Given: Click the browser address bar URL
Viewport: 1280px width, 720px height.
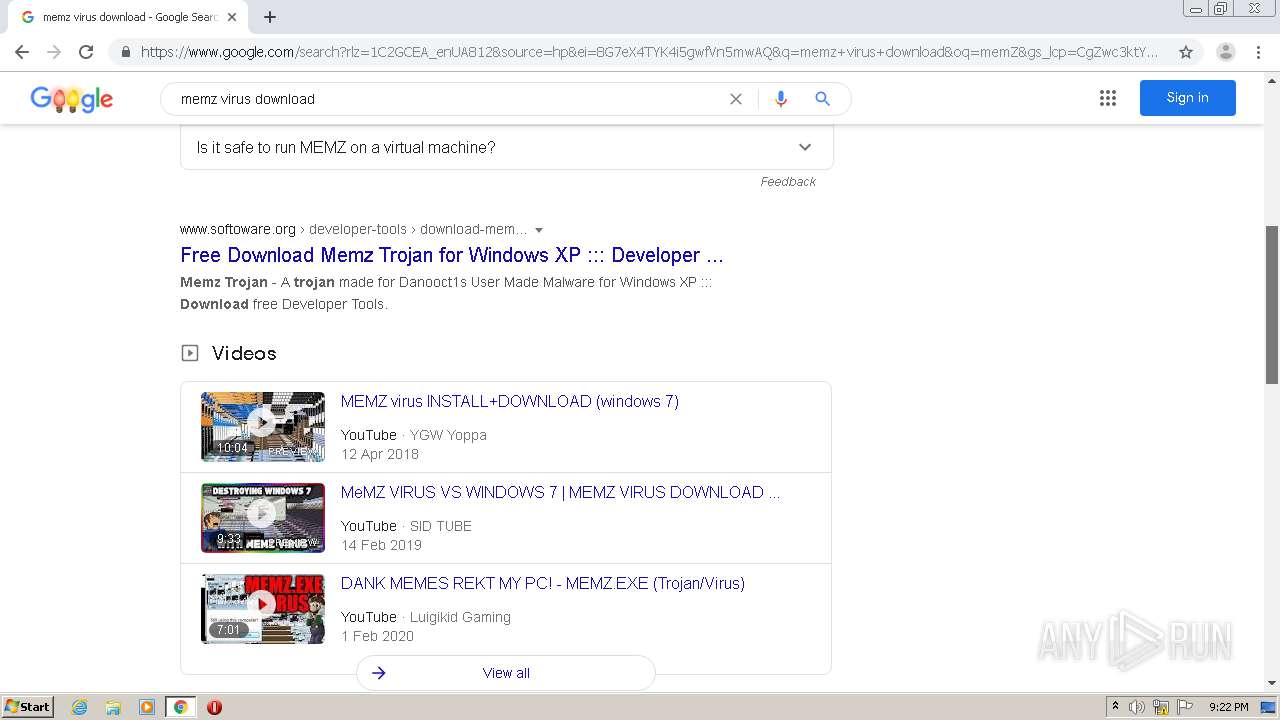Looking at the screenshot, I should coord(650,52).
